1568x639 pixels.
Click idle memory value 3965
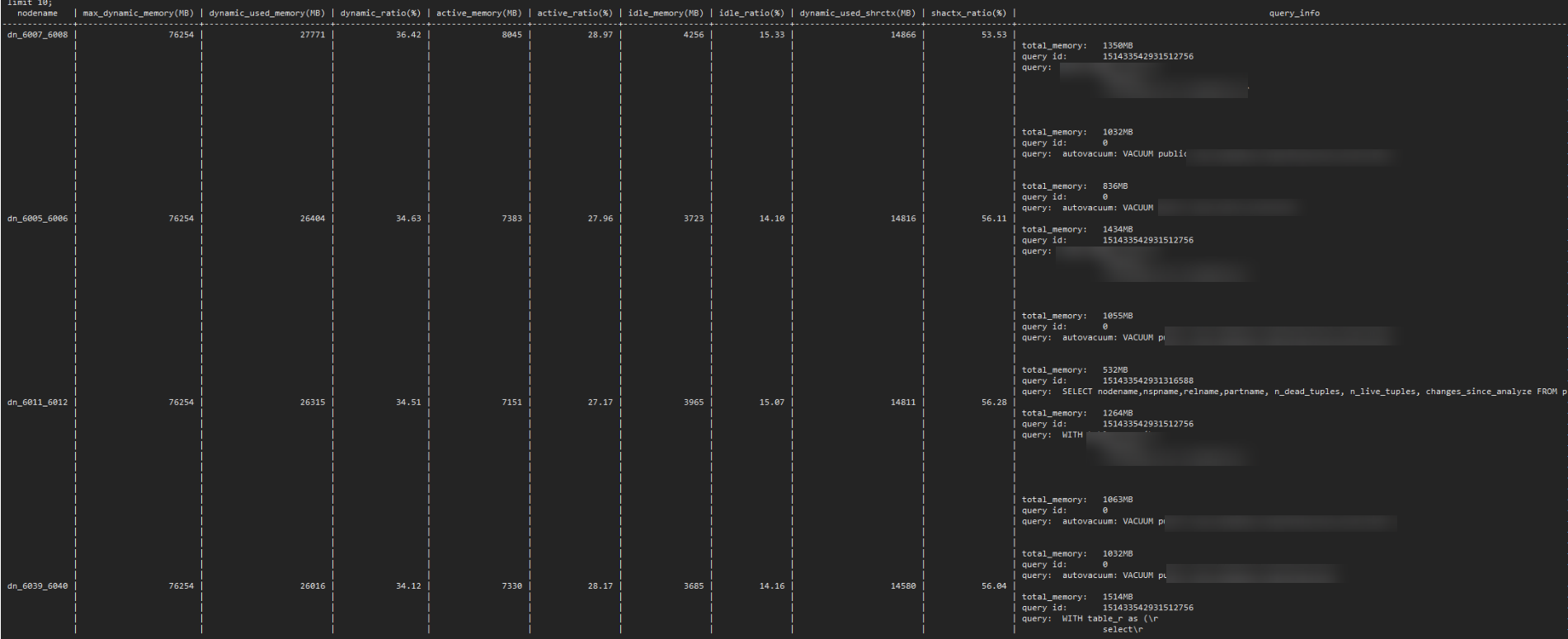[x=694, y=402]
